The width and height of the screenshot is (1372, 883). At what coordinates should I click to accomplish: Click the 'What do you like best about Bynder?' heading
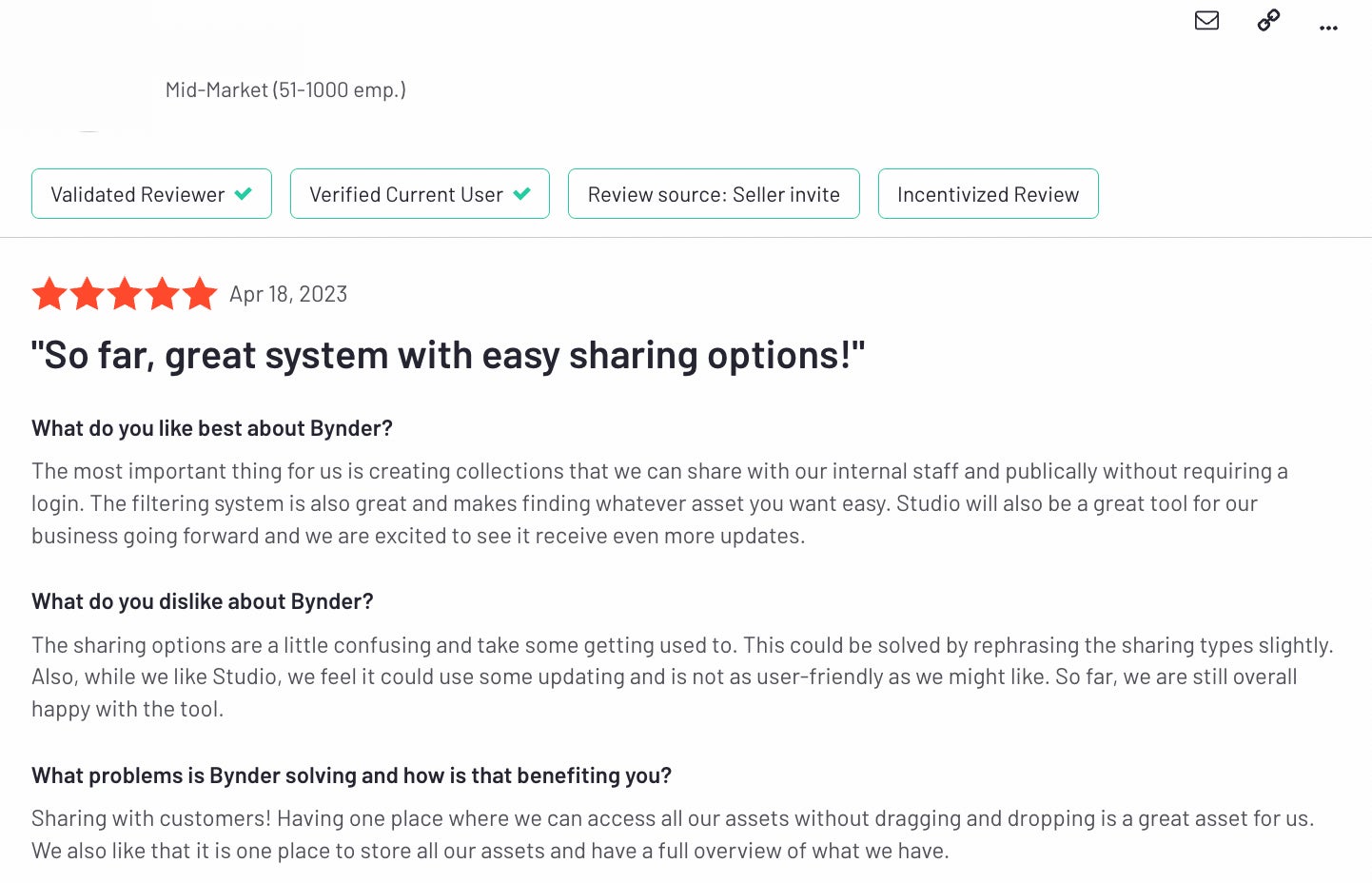(212, 428)
